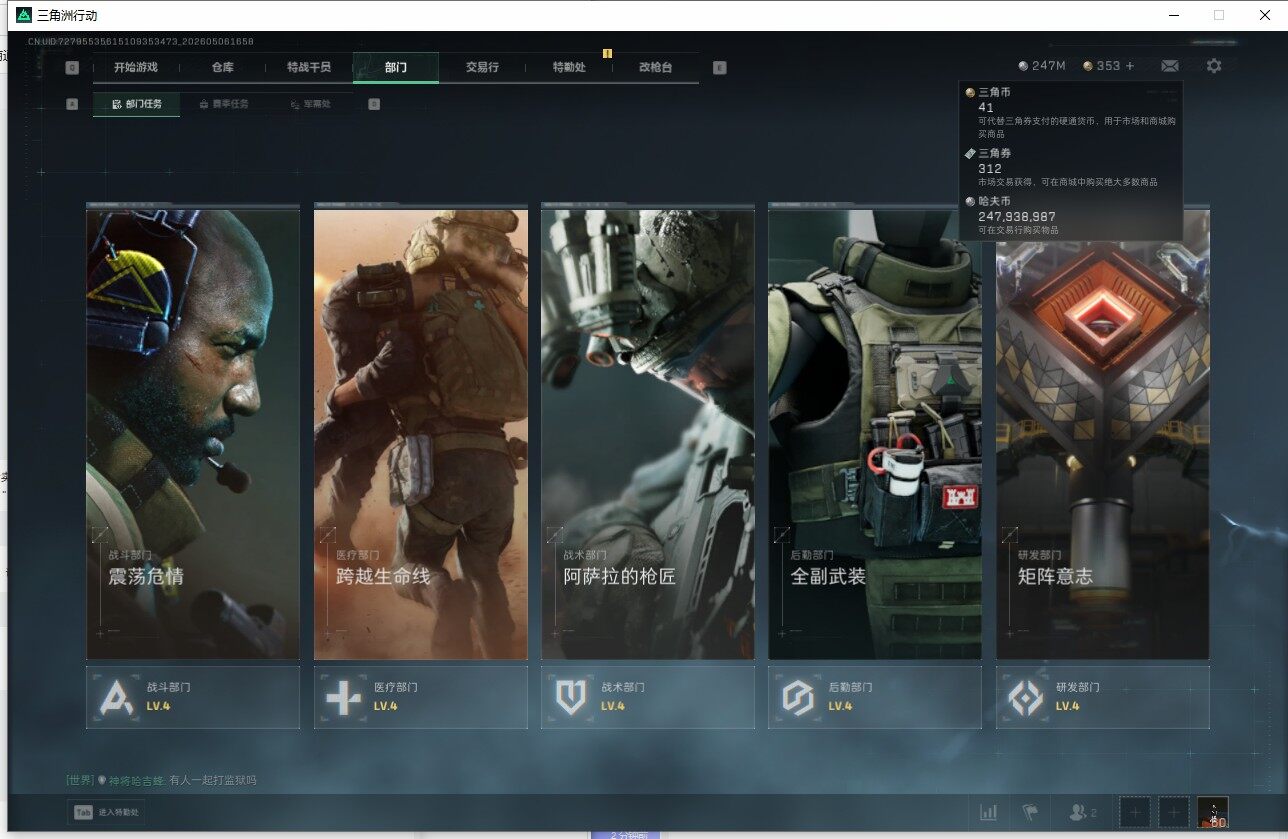The width and height of the screenshot is (1288, 839).
Task: Click the yellow notification badge above 特勤处
Action: (x=606, y=53)
